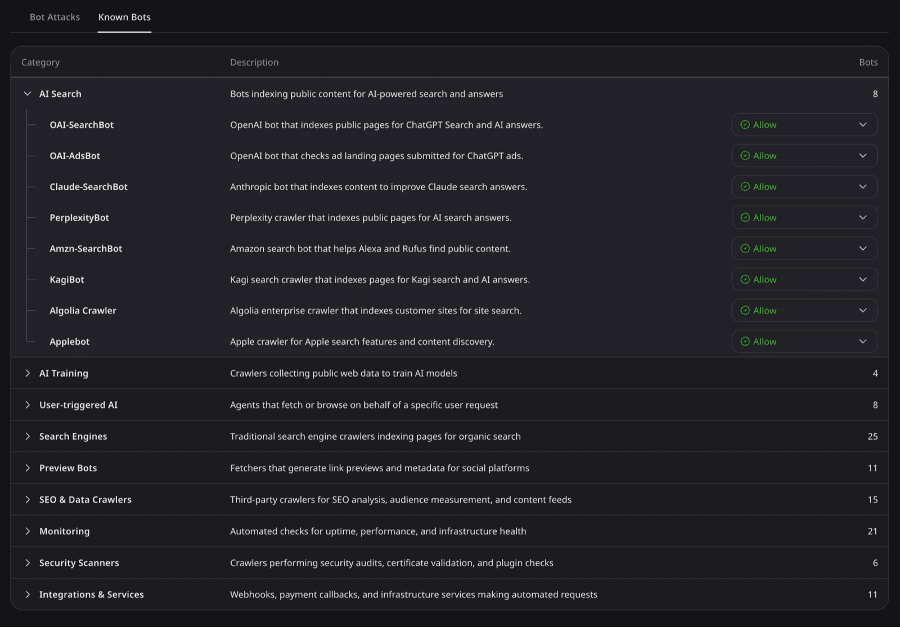Open the Allow dropdown for Claude-SearchBot

804,187
